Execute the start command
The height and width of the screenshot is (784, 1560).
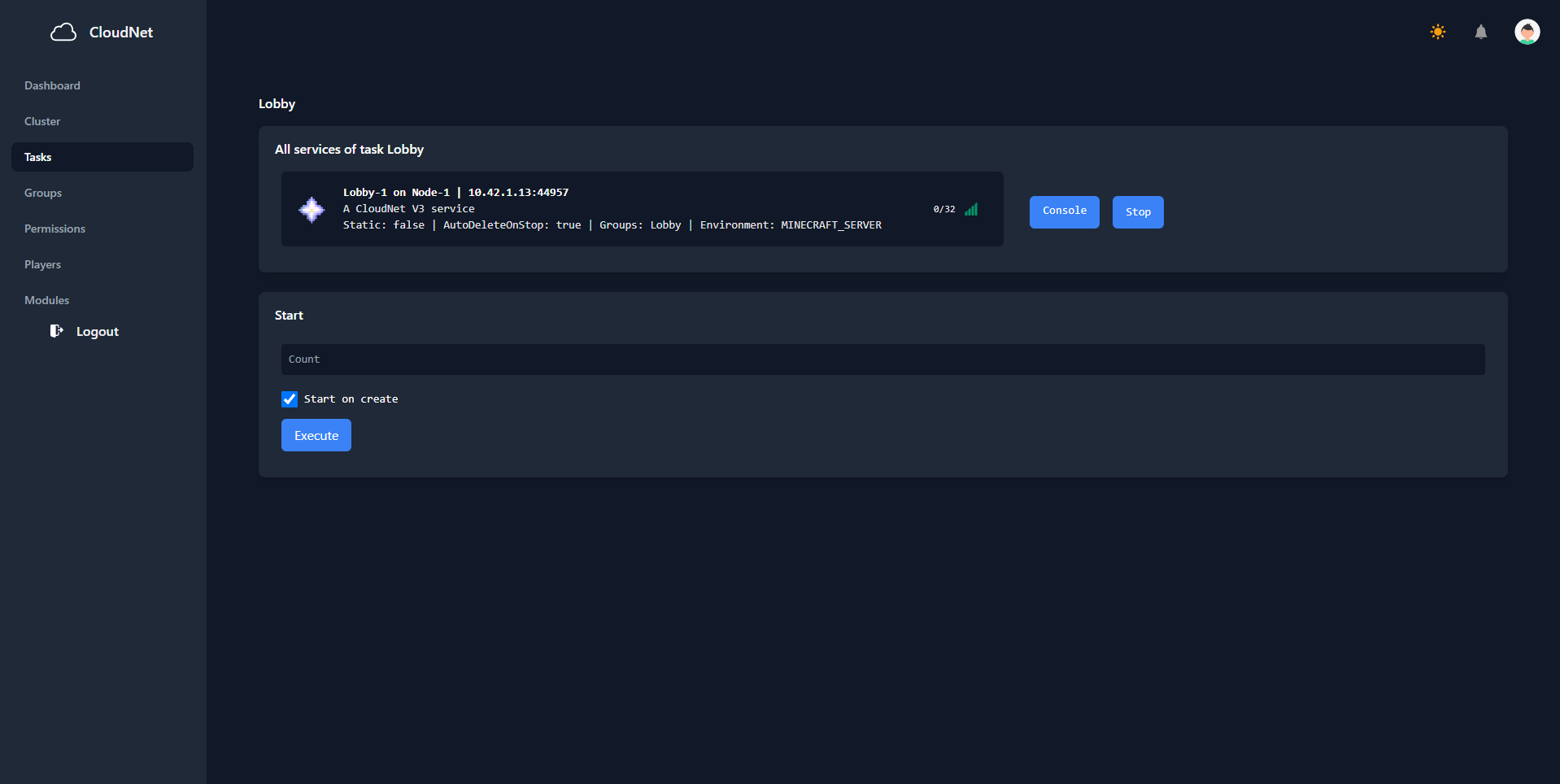click(x=316, y=435)
